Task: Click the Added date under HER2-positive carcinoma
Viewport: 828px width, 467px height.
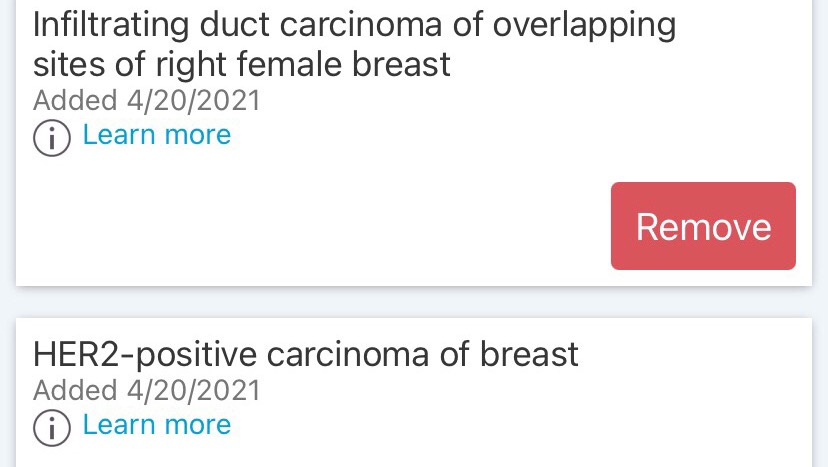Action: coord(146,390)
